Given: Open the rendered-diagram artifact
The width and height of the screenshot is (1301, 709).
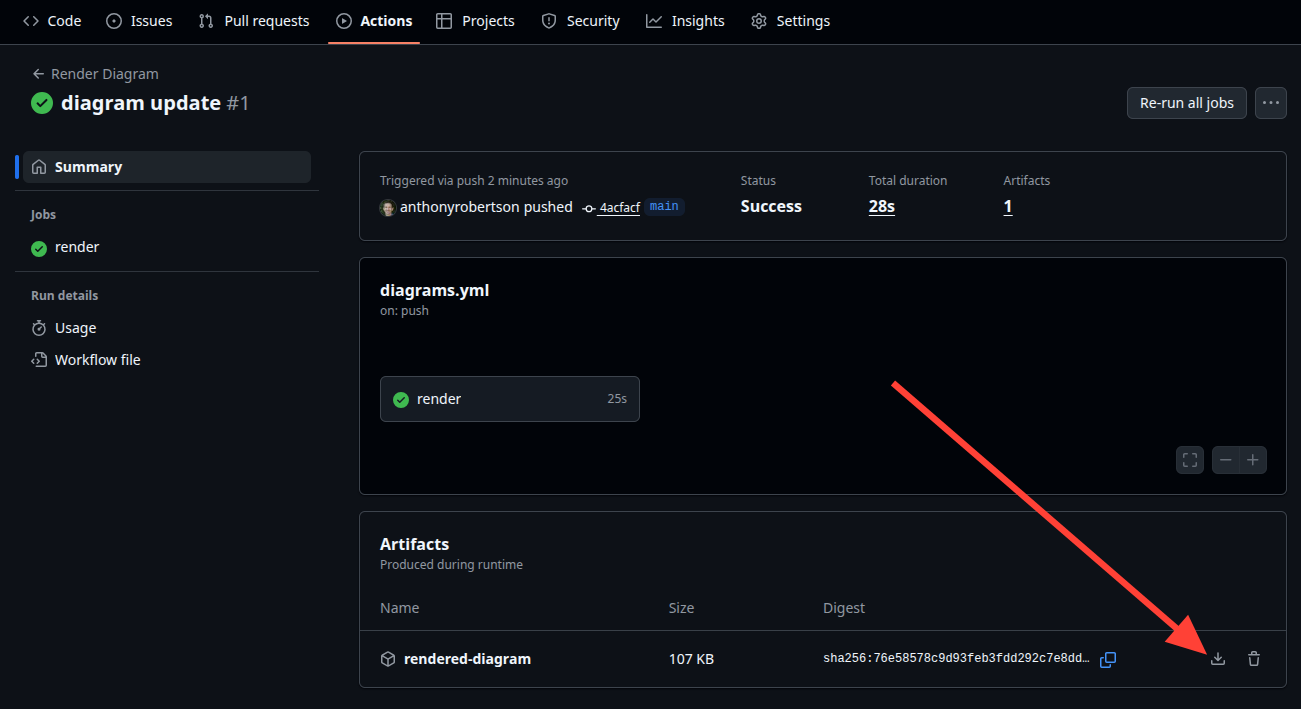Looking at the screenshot, I should coord(467,659).
